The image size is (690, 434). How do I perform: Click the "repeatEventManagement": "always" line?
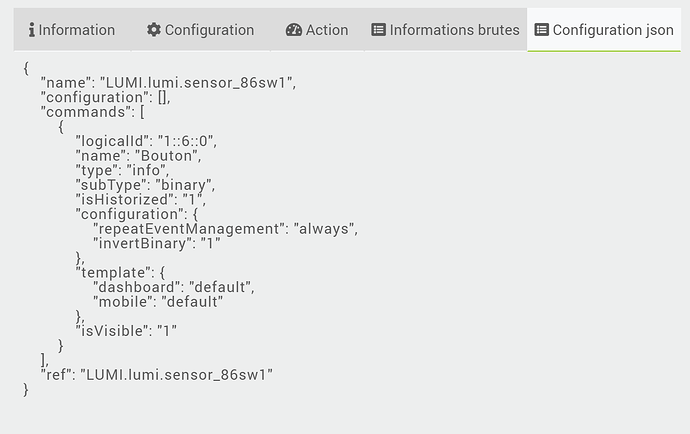click(x=225, y=229)
